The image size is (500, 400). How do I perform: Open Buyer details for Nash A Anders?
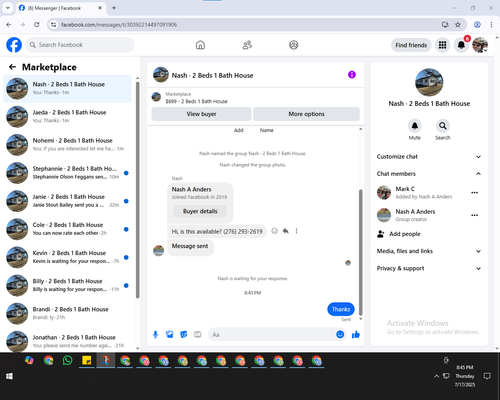(200, 211)
